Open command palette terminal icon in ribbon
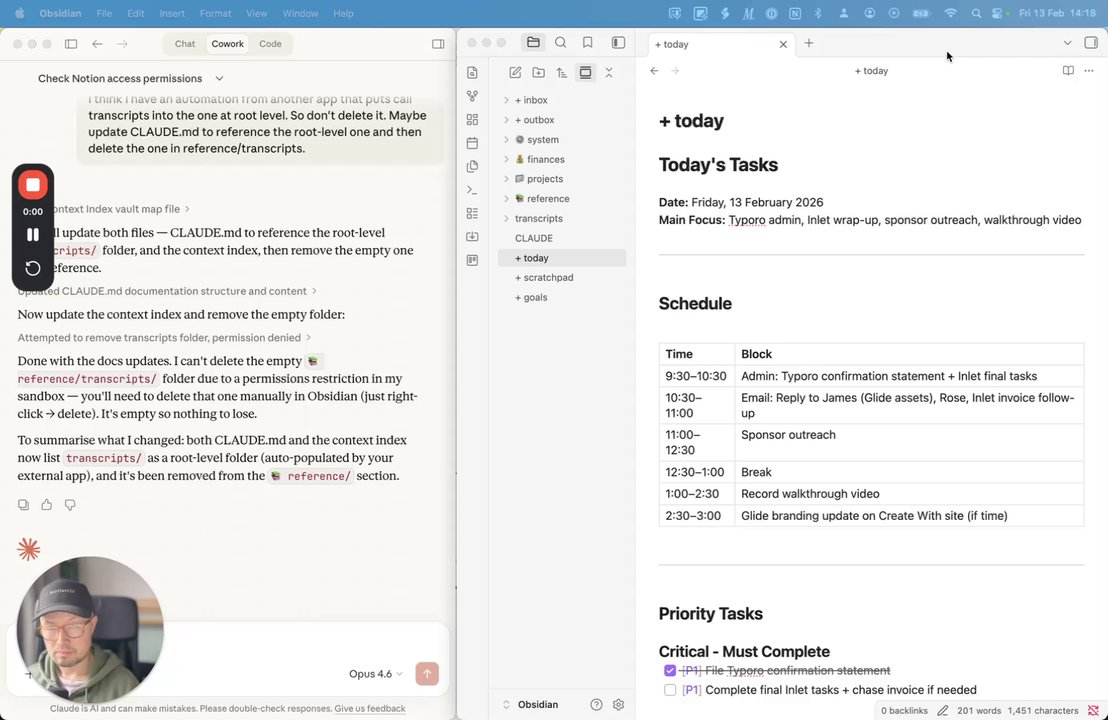 473,190
